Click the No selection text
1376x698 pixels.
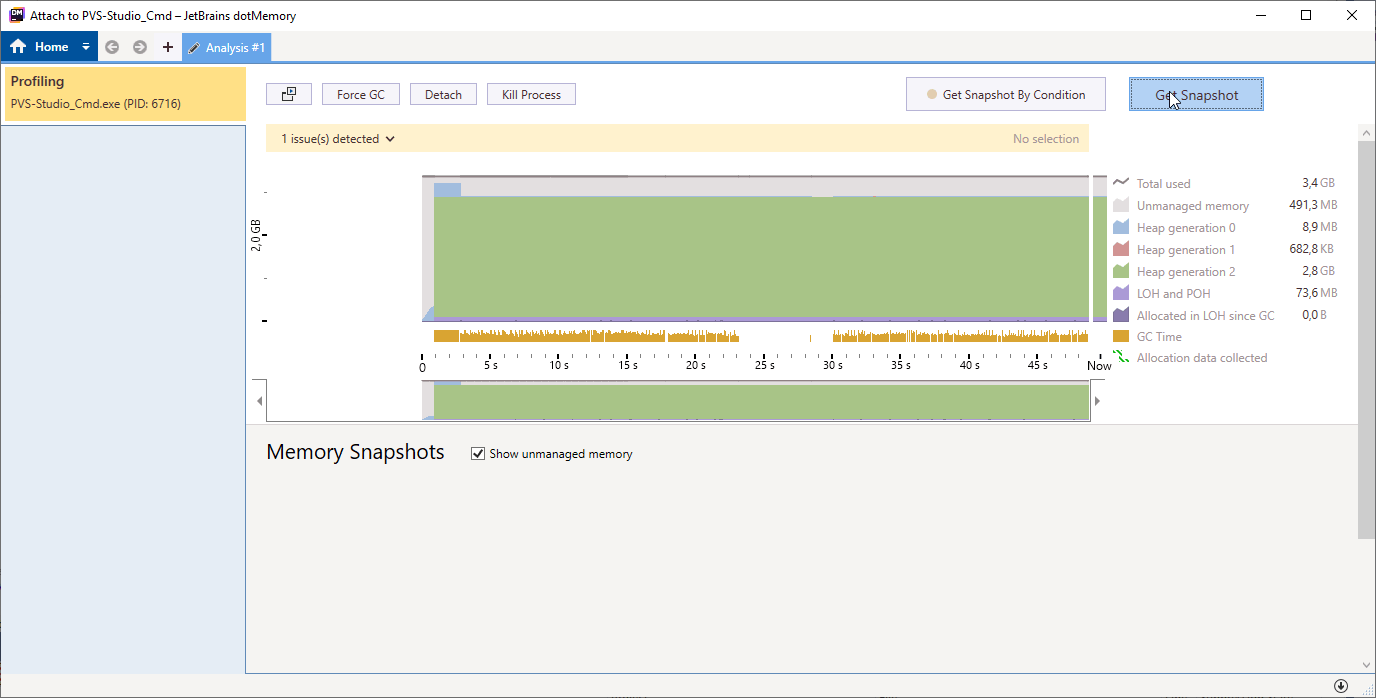(x=1046, y=139)
